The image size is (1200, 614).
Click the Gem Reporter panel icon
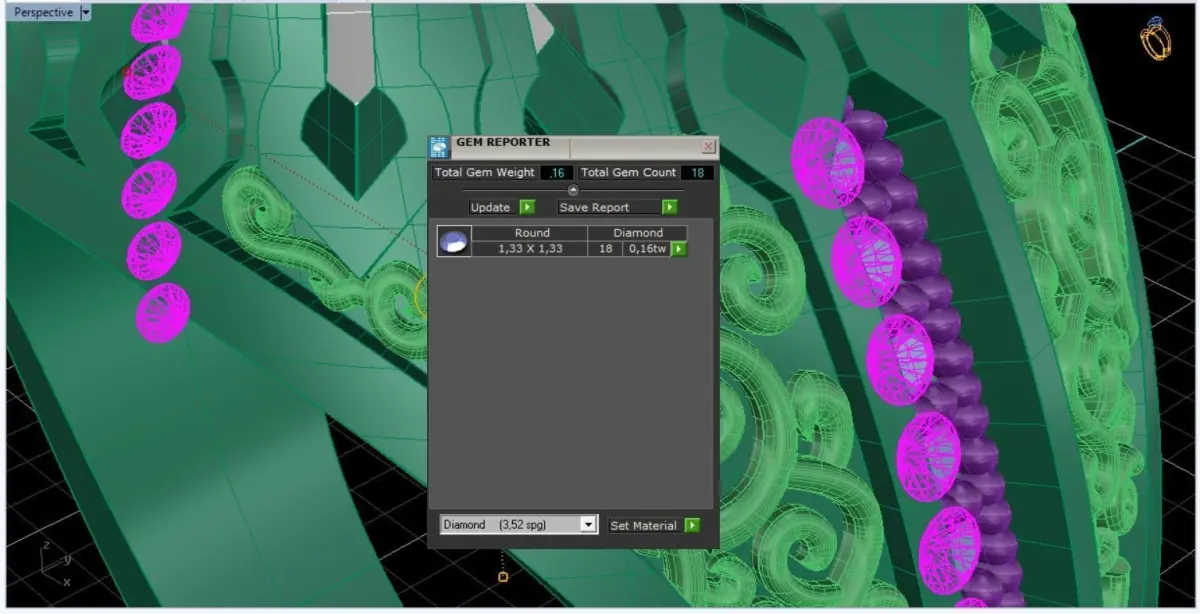pyautogui.click(x=439, y=147)
